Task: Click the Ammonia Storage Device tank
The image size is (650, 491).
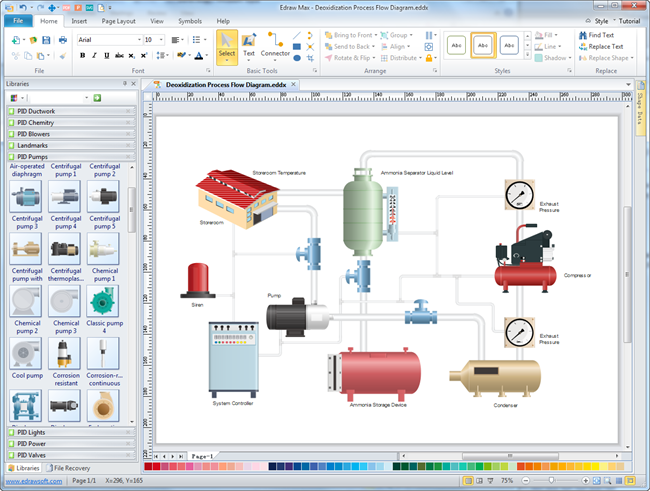Action: (x=377, y=371)
